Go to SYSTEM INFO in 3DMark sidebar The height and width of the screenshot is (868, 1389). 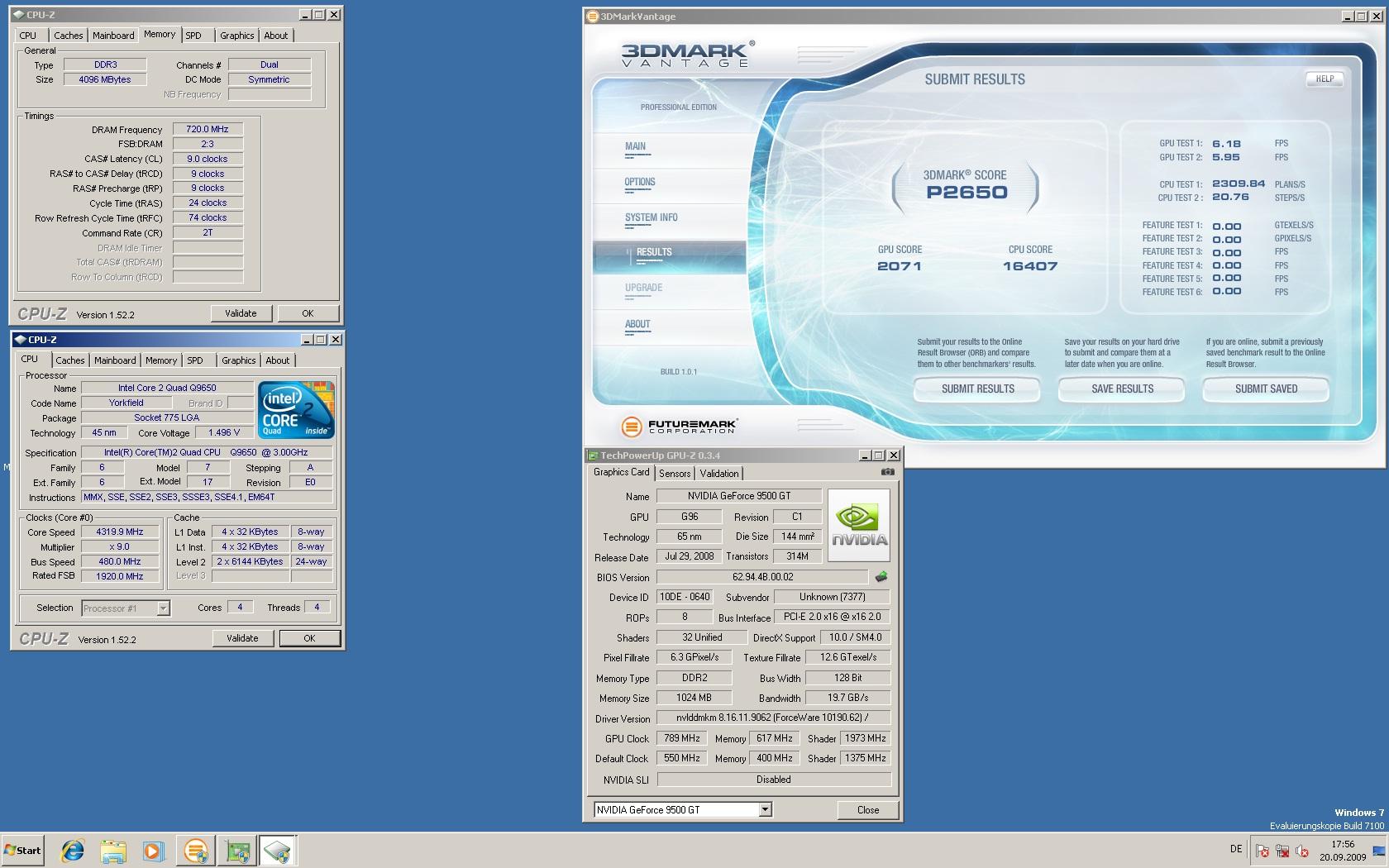pyautogui.click(x=652, y=217)
